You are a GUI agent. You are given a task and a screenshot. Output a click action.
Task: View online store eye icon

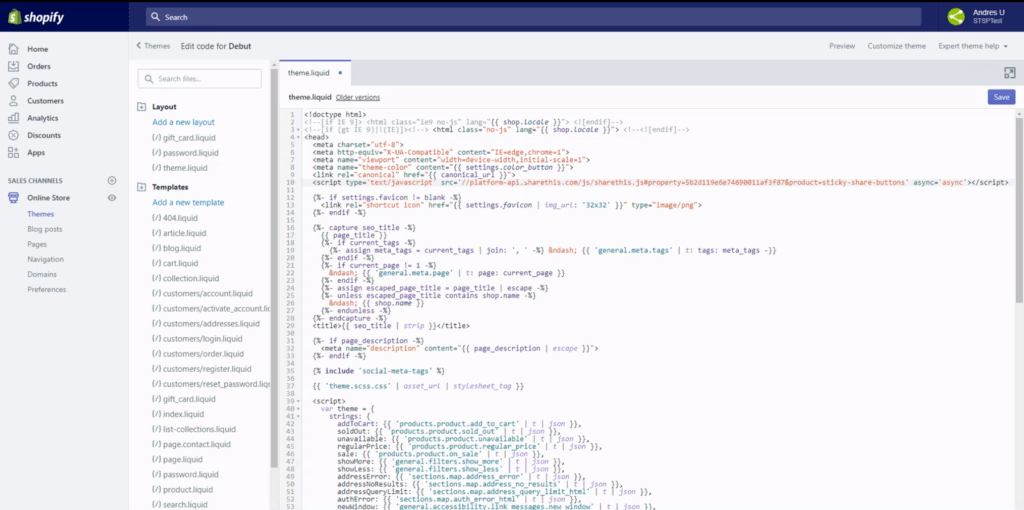click(112, 198)
